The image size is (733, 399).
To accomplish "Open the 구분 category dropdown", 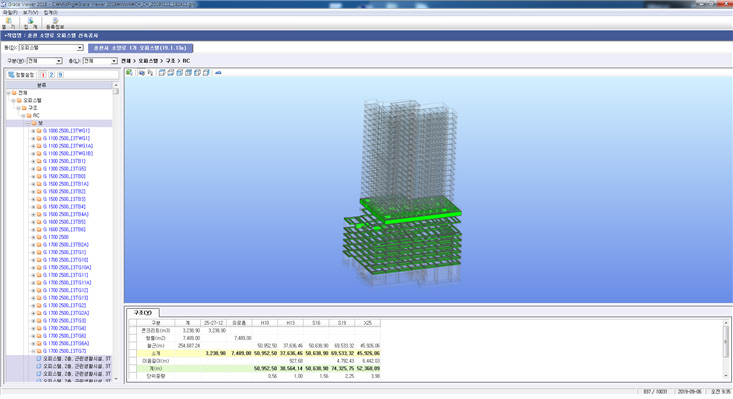I will coord(59,61).
